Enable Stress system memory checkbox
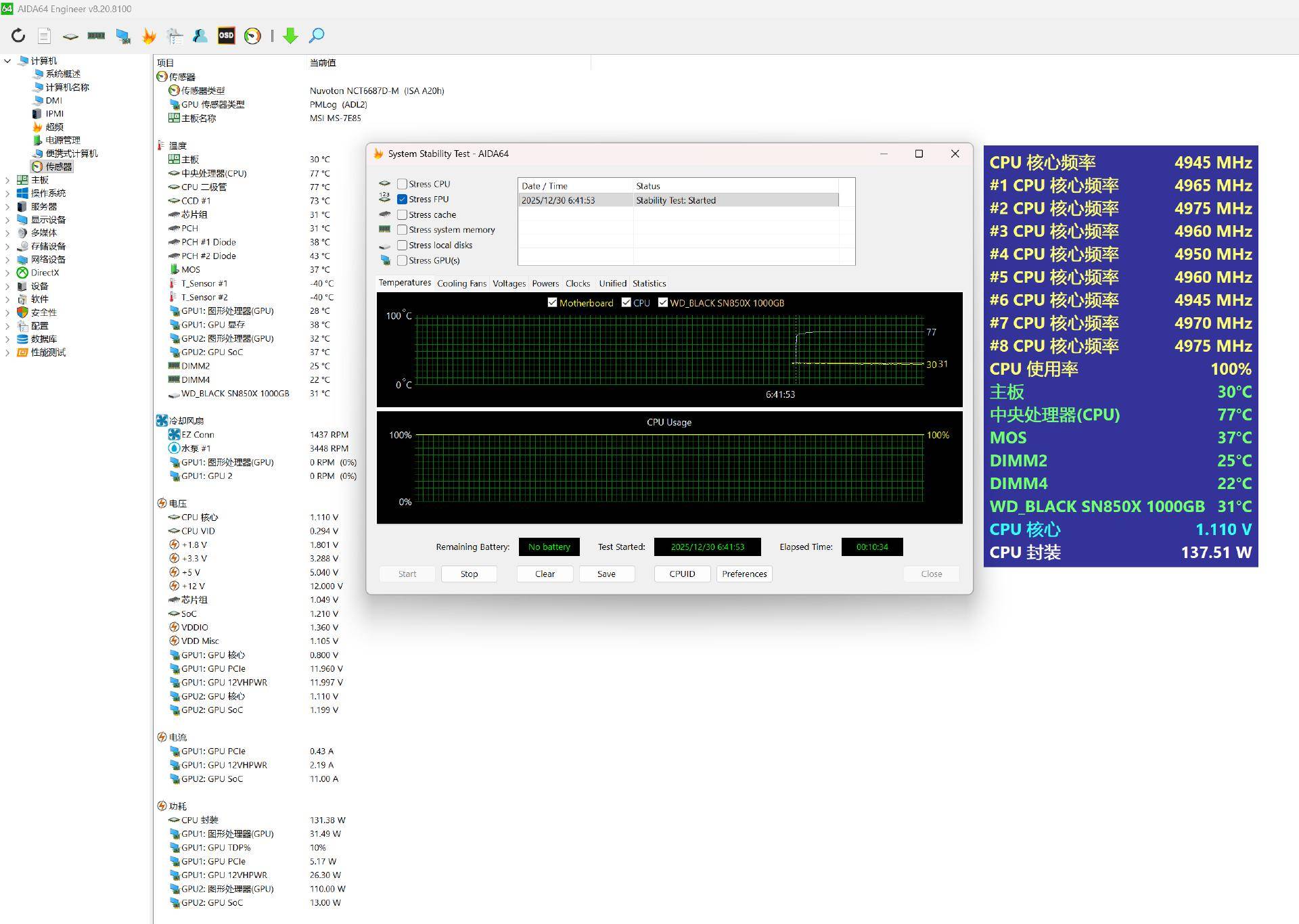1299x924 pixels. click(403, 230)
